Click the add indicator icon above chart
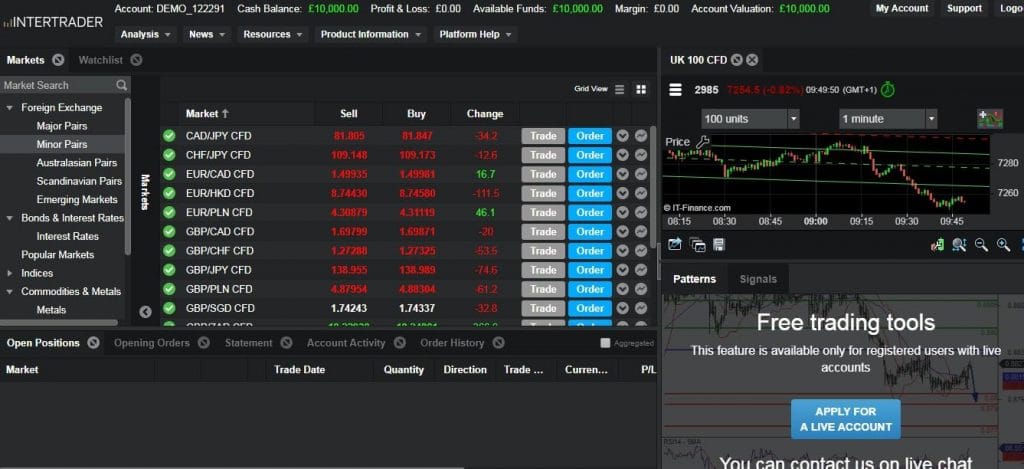The width and height of the screenshot is (1024, 469). point(989,118)
